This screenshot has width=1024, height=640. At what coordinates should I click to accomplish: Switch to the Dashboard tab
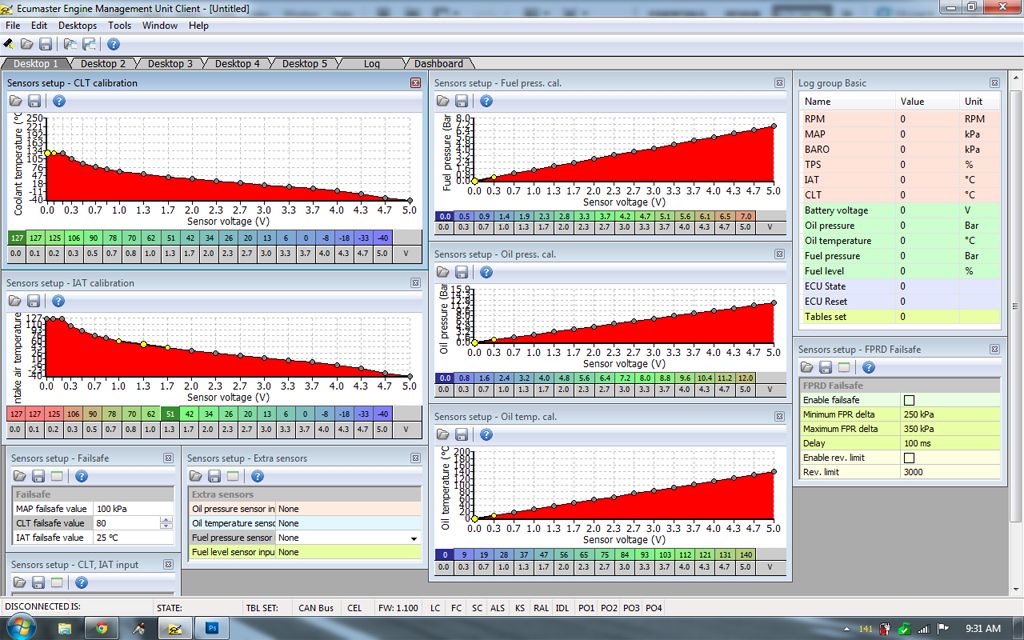point(439,63)
